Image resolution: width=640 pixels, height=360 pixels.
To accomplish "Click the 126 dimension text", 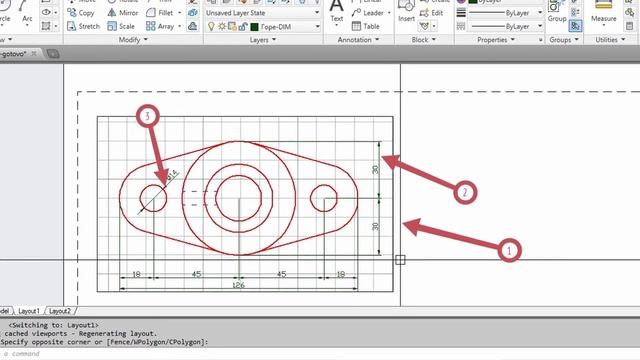I will (238, 285).
